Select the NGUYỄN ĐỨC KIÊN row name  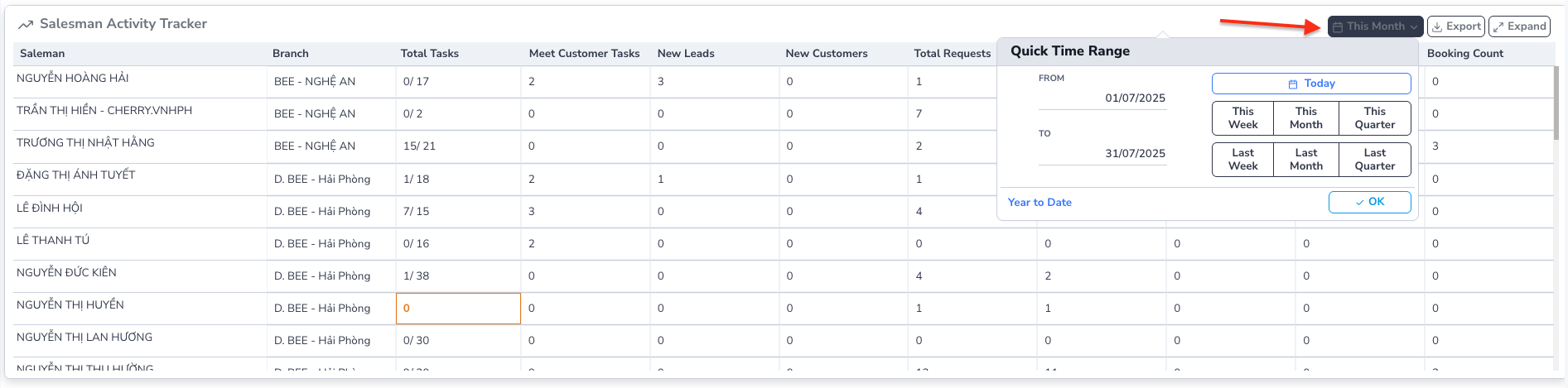(66, 272)
